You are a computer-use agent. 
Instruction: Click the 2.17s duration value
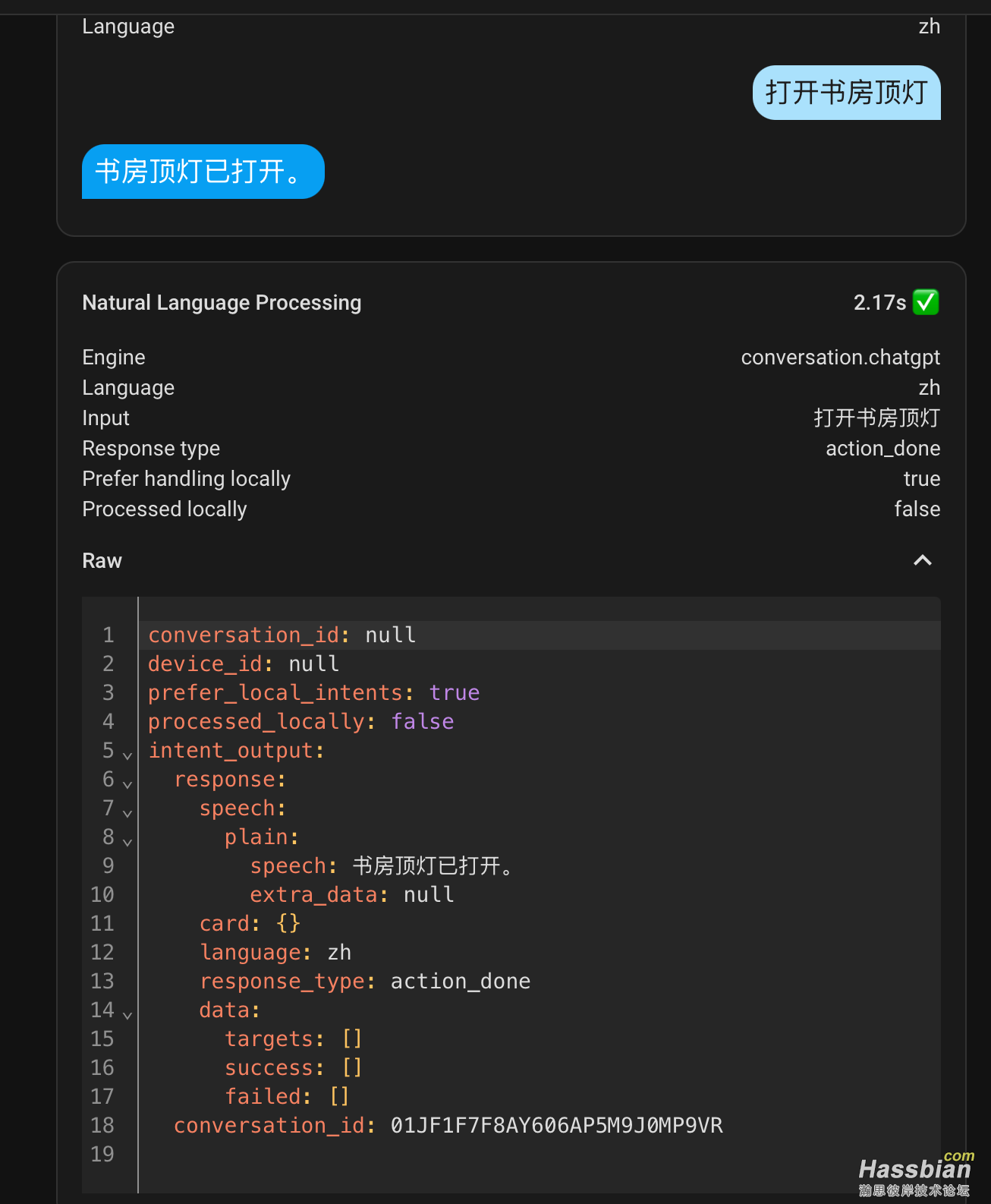[879, 302]
